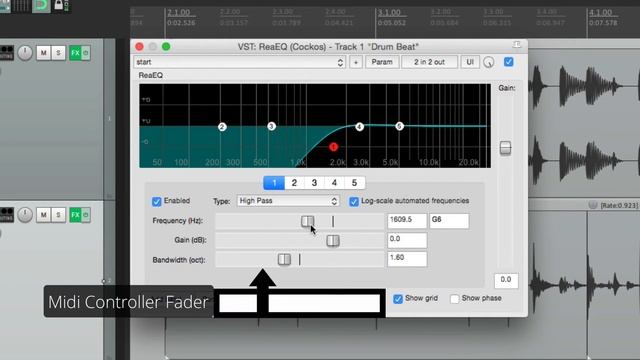Click the pin window icon in title bar
The width and height of the screenshot is (640, 360).
pyautogui.click(x=517, y=44)
